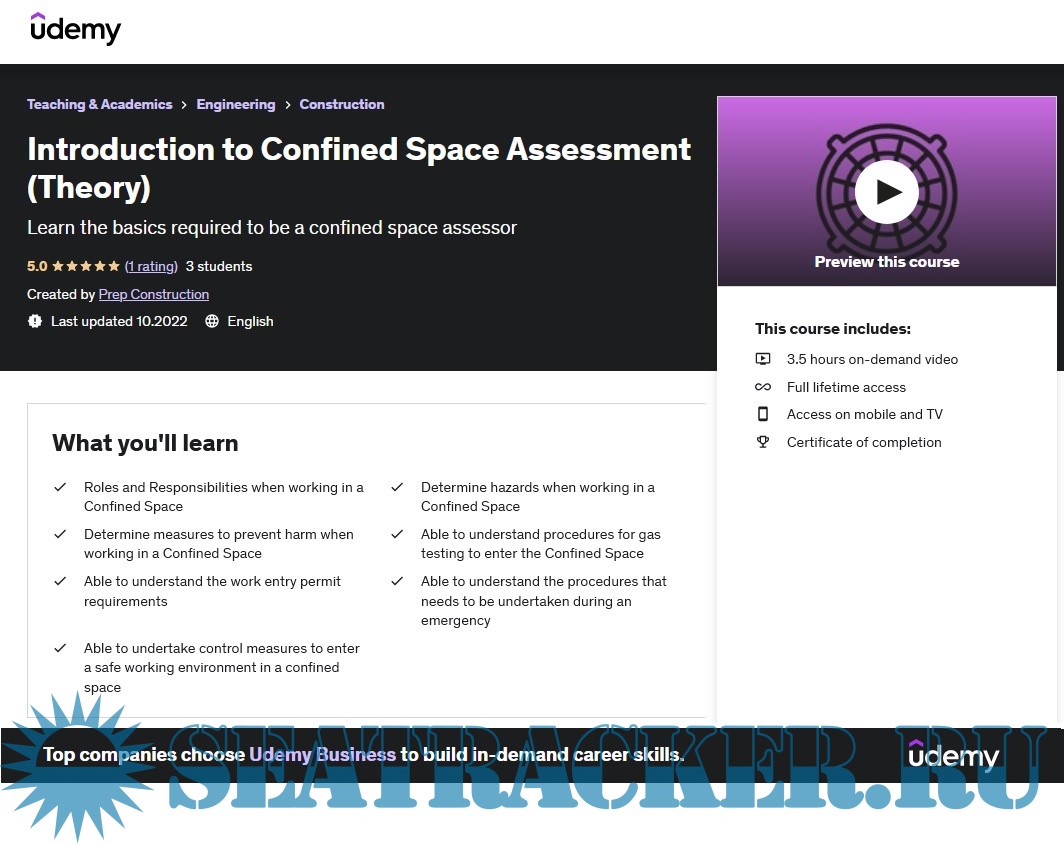Screen dimensions: 1064x845
Task: Click the infinity icon for lifetime access
Action: [763, 387]
